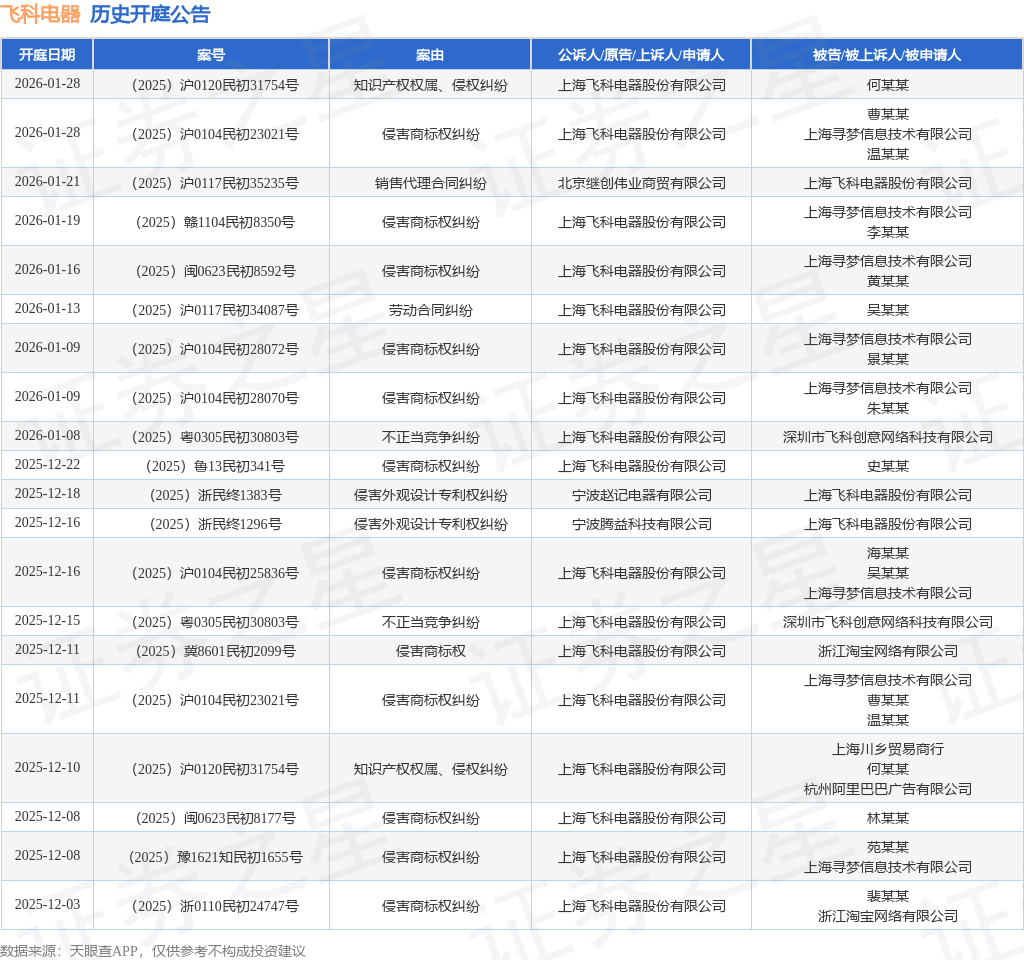1024x960 pixels.
Task: Click the 案号 column header
Action: click(211, 55)
